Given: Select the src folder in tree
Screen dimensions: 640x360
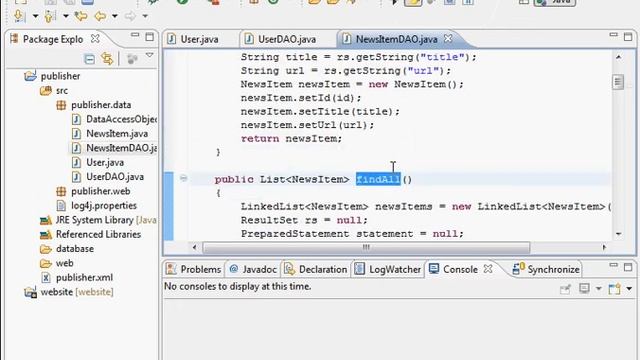Looking at the screenshot, I should click(x=62, y=91).
